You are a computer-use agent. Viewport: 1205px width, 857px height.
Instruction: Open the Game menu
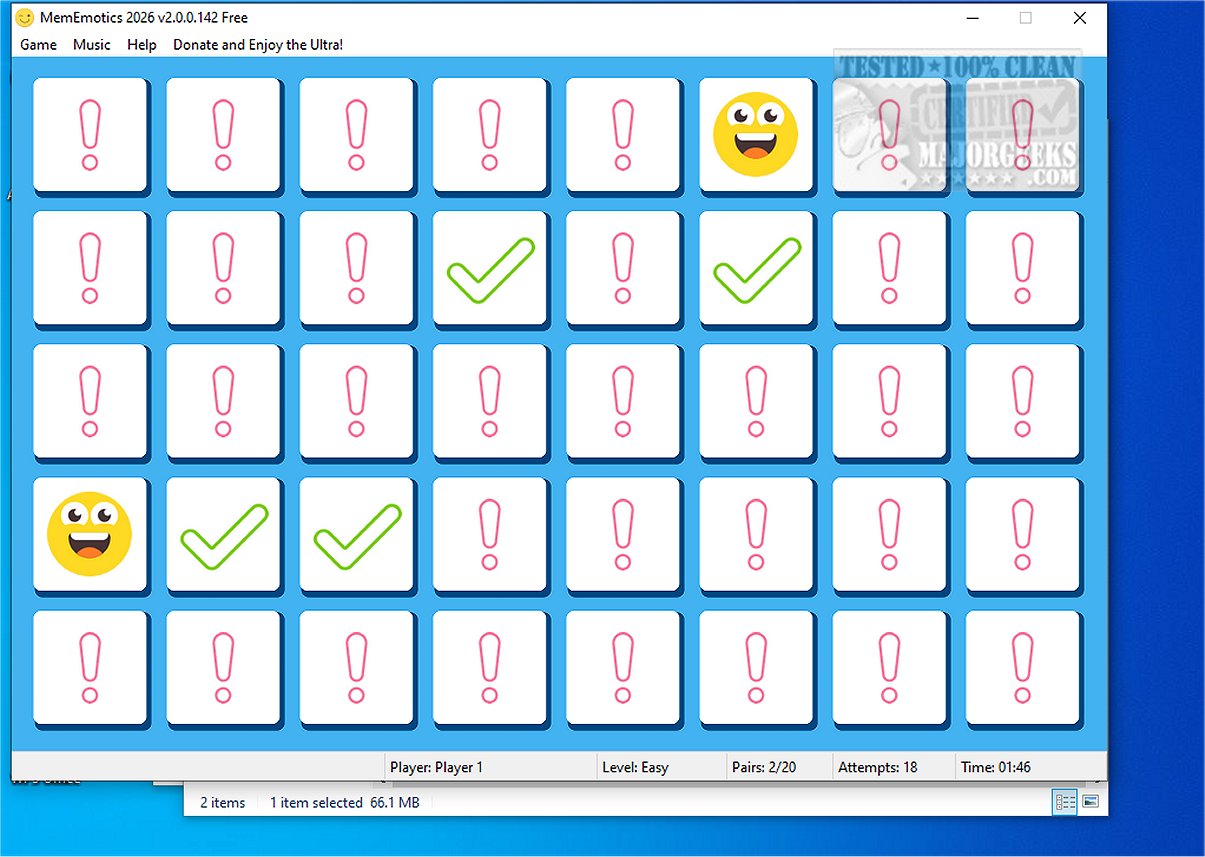pyautogui.click(x=38, y=45)
